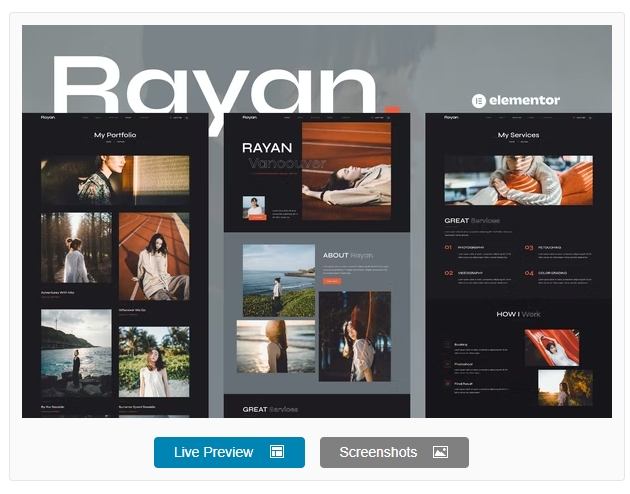Click the layout icon in Live Preview
This screenshot has width=630, height=494.
(277, 452)
